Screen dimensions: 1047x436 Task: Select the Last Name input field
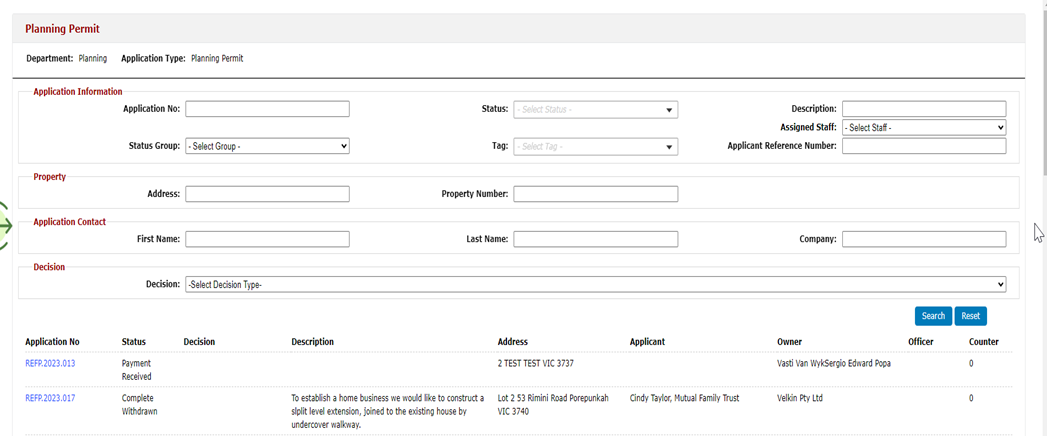click(596, 239)
